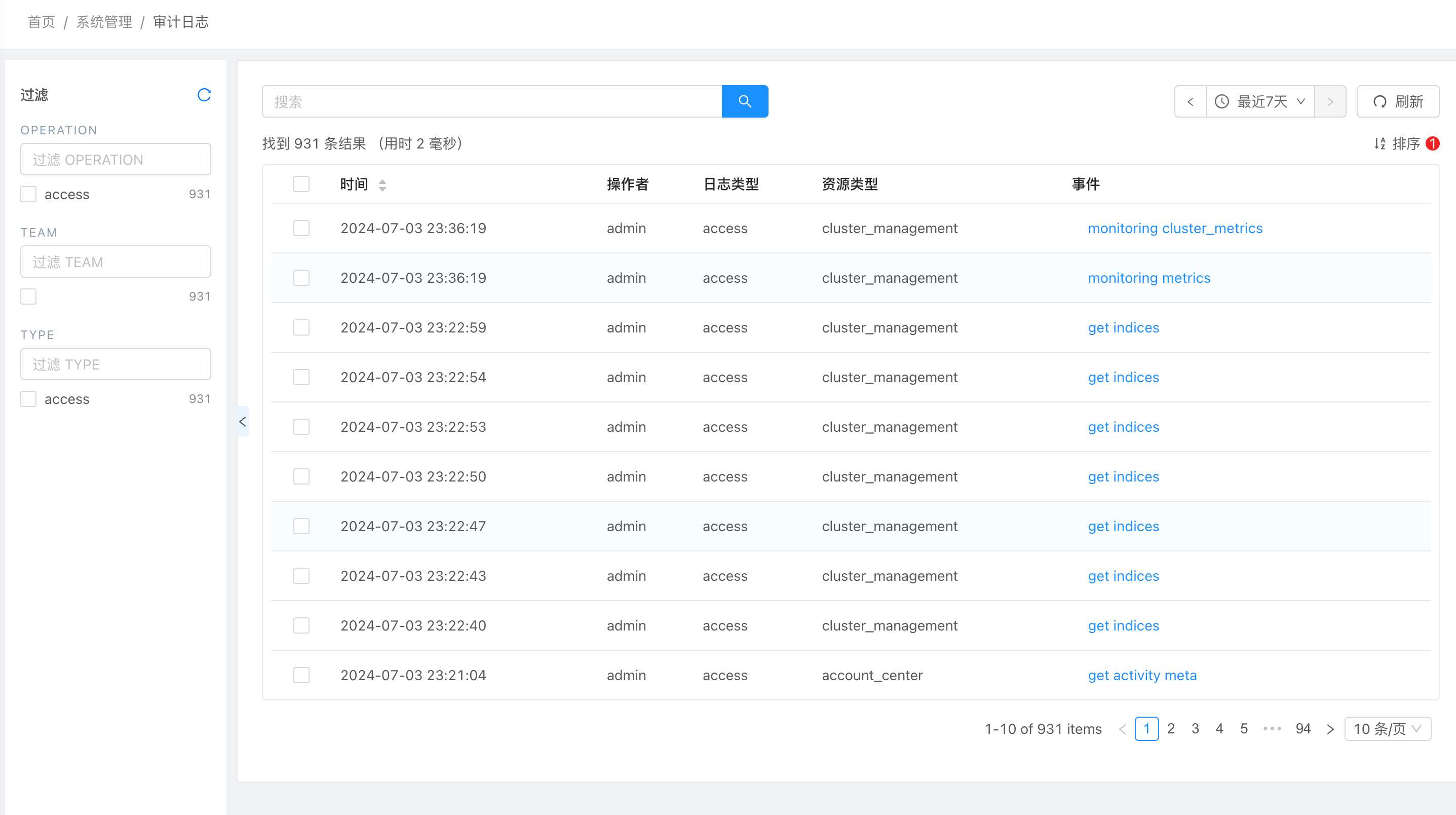Open the 10 条/页 page size dropdown
Screen dimensions: 1456x815
tap(1388, 729)
